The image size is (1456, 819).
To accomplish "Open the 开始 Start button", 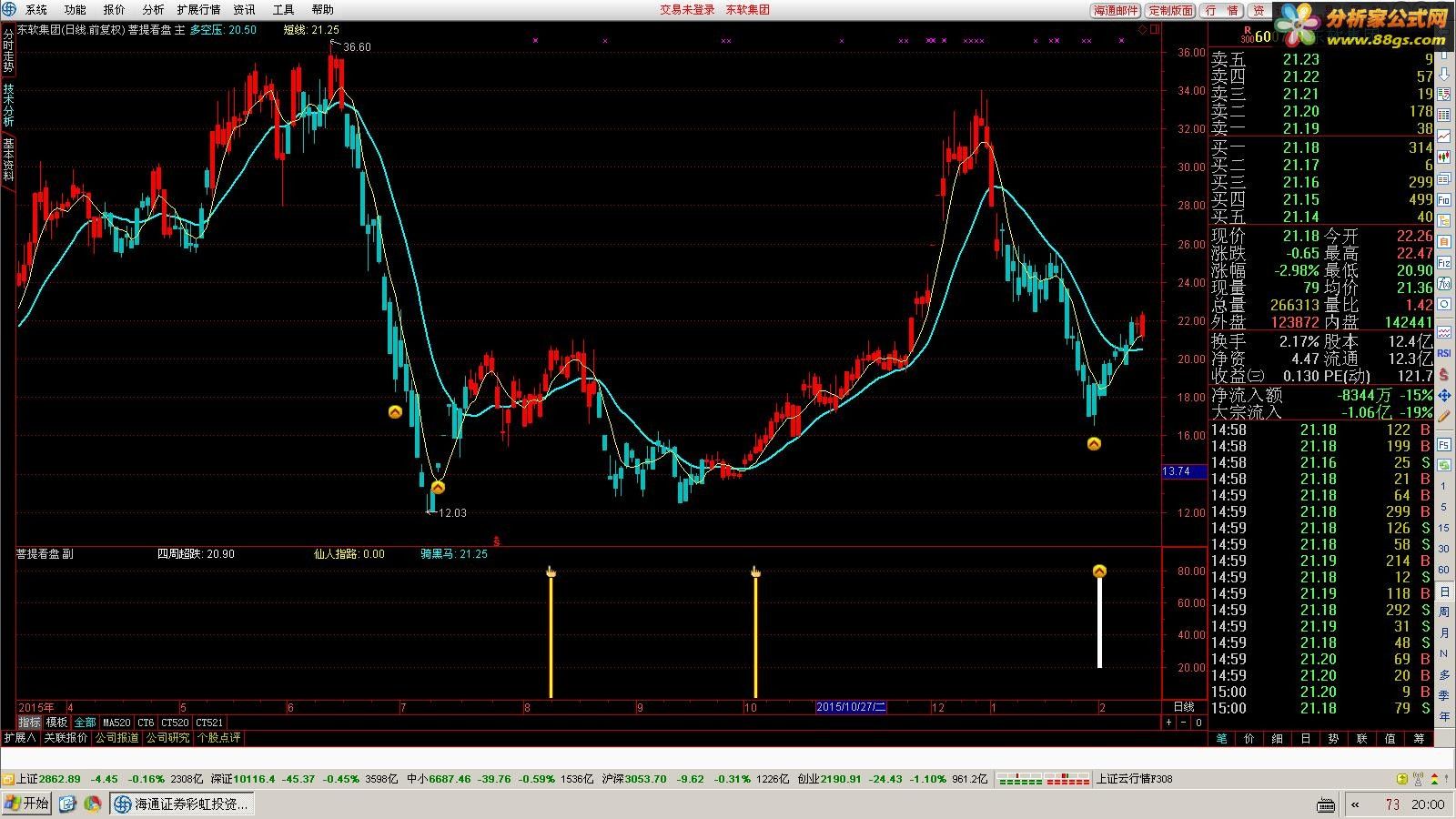I will pyautogui.click(x=26, y=804).
